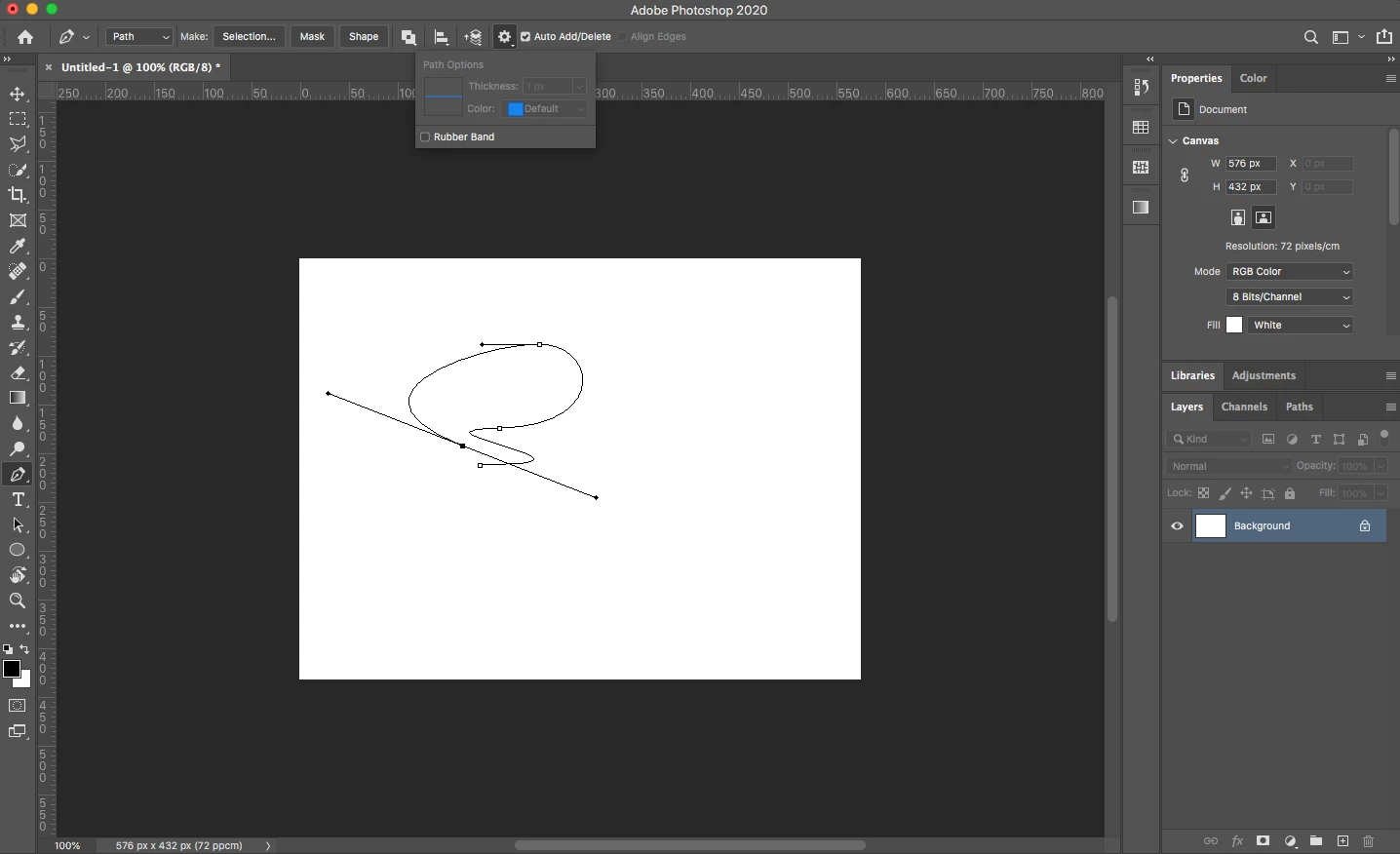Click the Shape button
1400x854 pixels.
click(x=364, y=37)
